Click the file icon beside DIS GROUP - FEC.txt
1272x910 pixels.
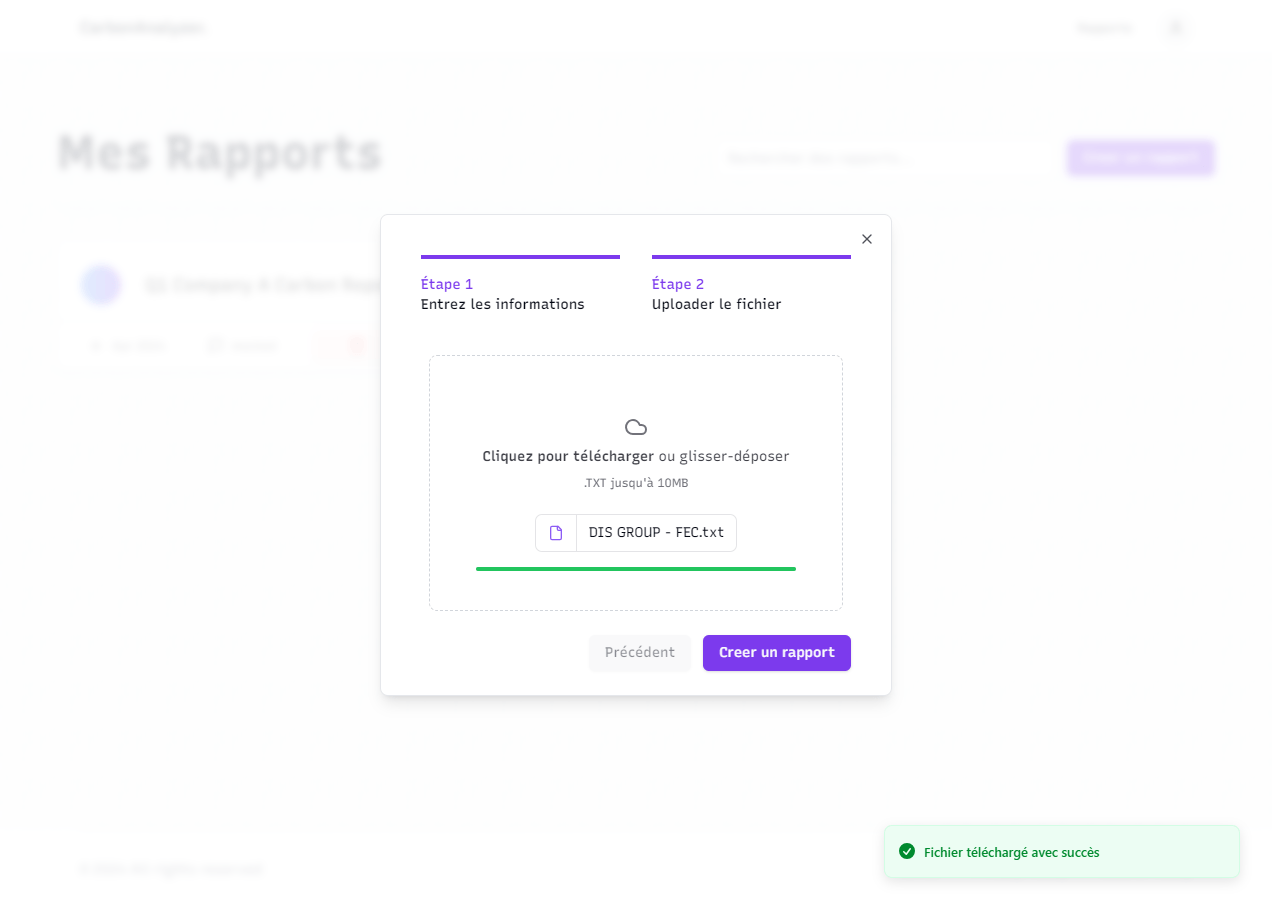pos(556,533)
